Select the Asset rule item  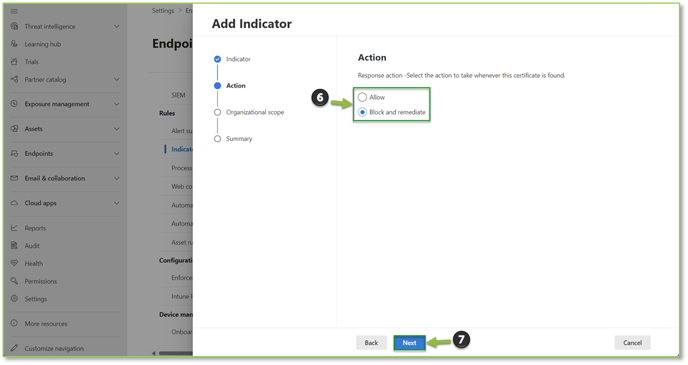[182, 242]
